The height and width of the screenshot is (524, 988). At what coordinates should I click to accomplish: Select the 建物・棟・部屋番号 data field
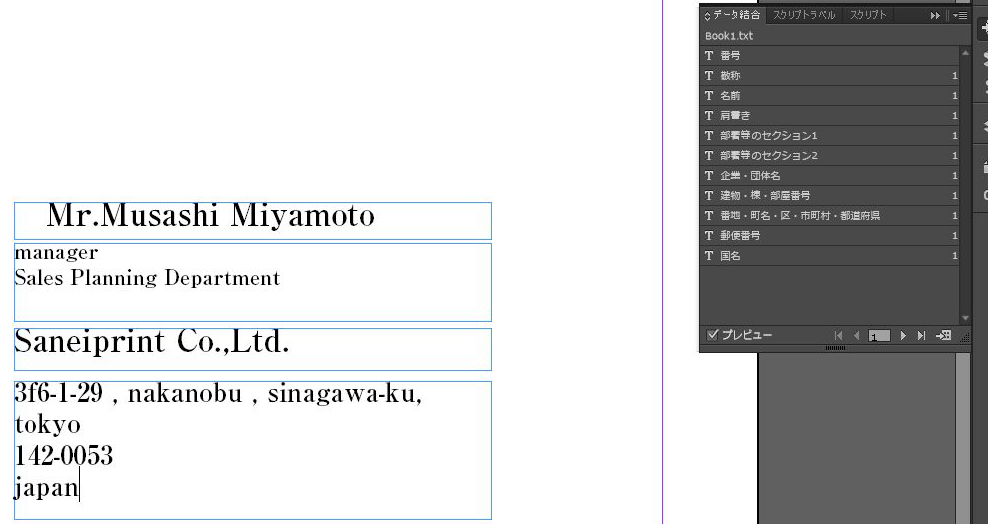(x=830, y=195)
